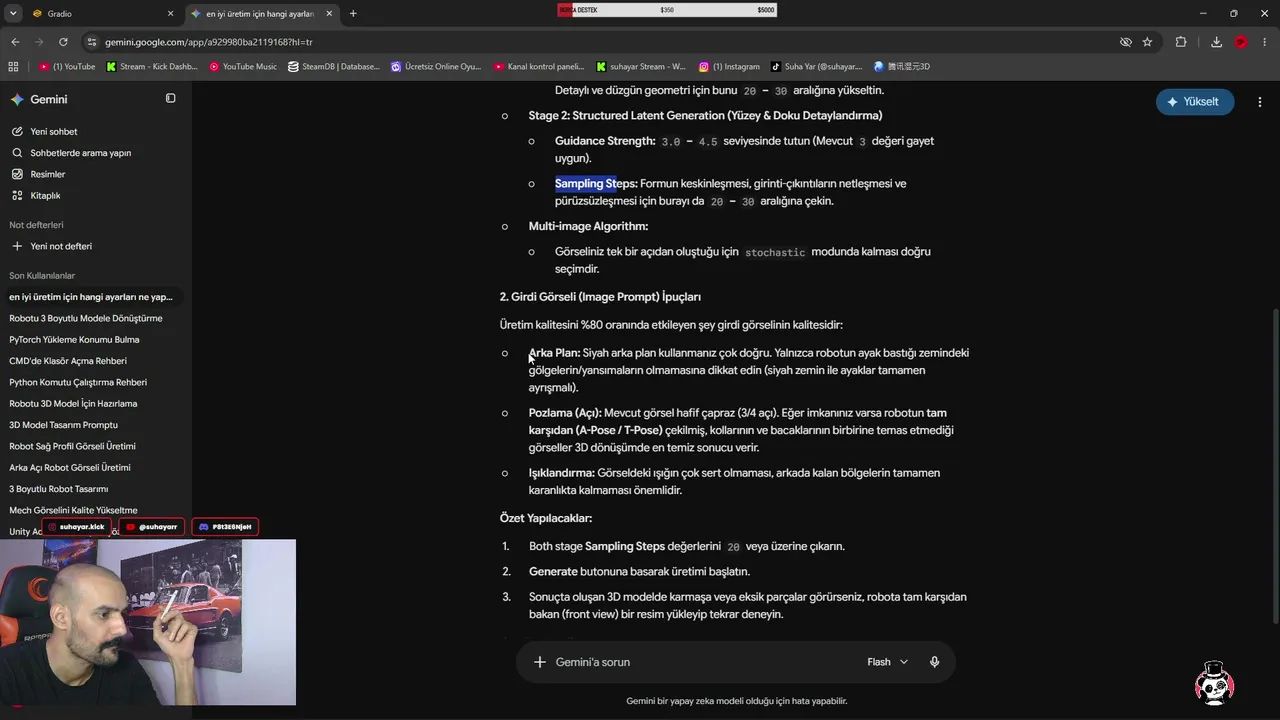1280x720 pixels.
Task: Click the stochastic code text
Action: point(775,253)
